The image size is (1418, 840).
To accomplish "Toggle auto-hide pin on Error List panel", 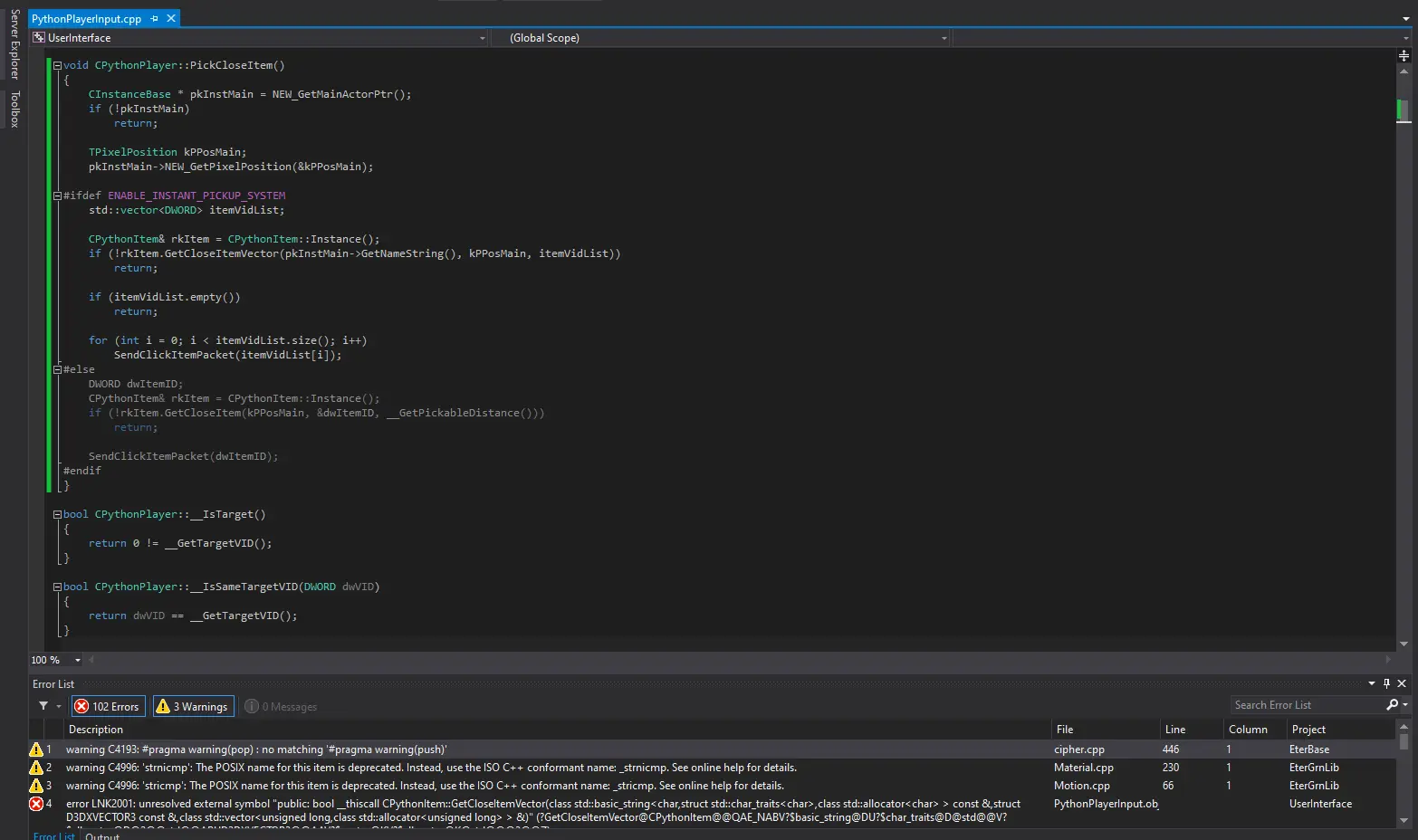I will pyautogui.click(x=1386, y=683).
